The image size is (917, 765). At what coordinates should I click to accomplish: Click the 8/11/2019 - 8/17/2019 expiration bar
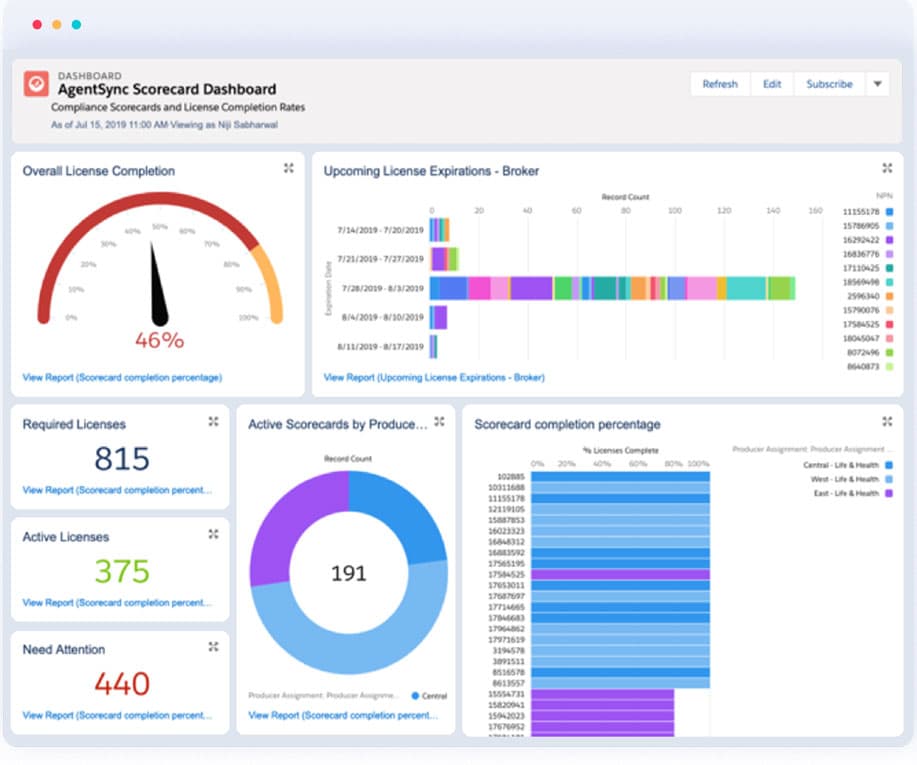click(433, 347)
